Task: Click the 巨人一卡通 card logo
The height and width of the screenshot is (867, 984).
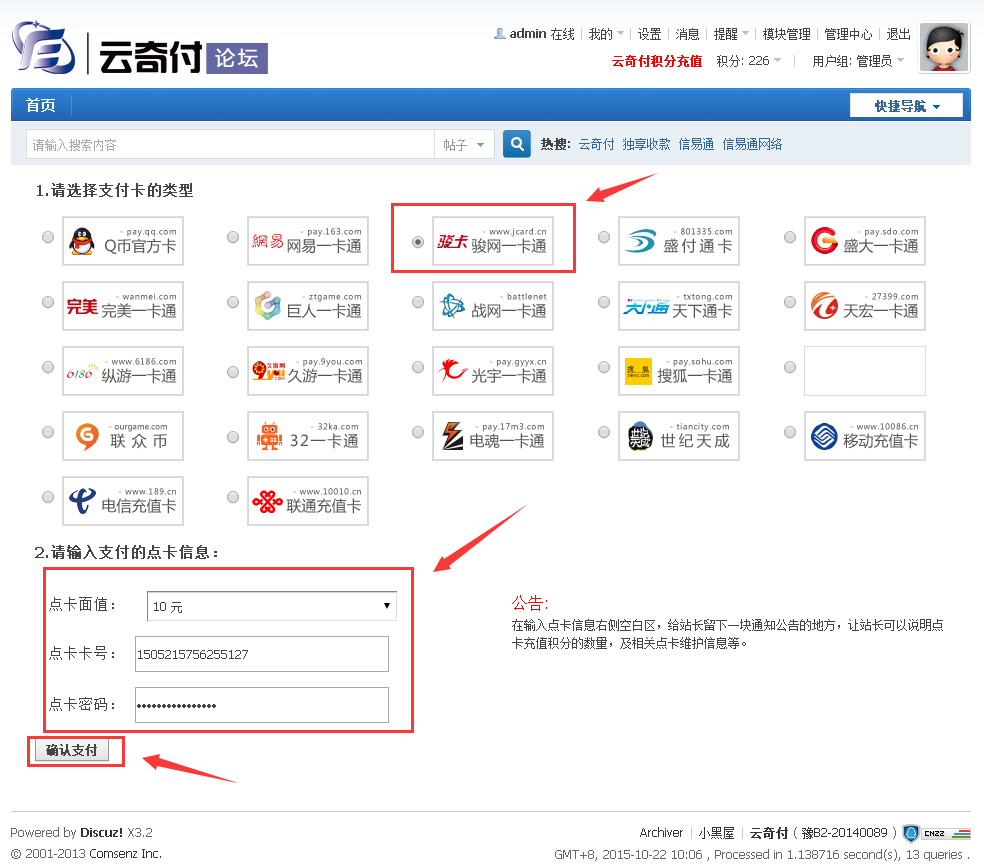Action: (x=308, y=306)
